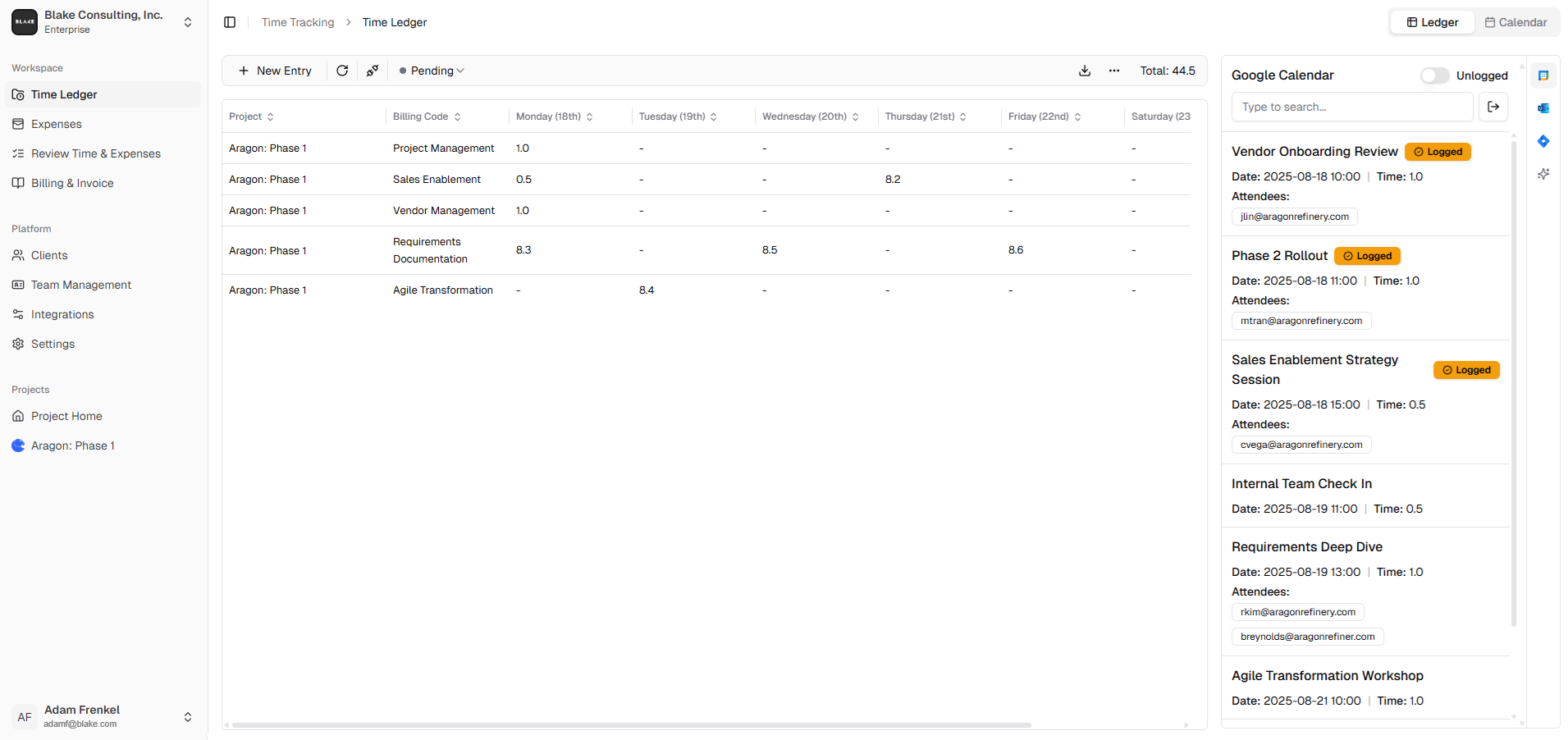This screenshot has width=1568, height=740.
Task: Click the rkim@aragonrefinery.com attendee chip
Action: click(x=1298, y=612)
